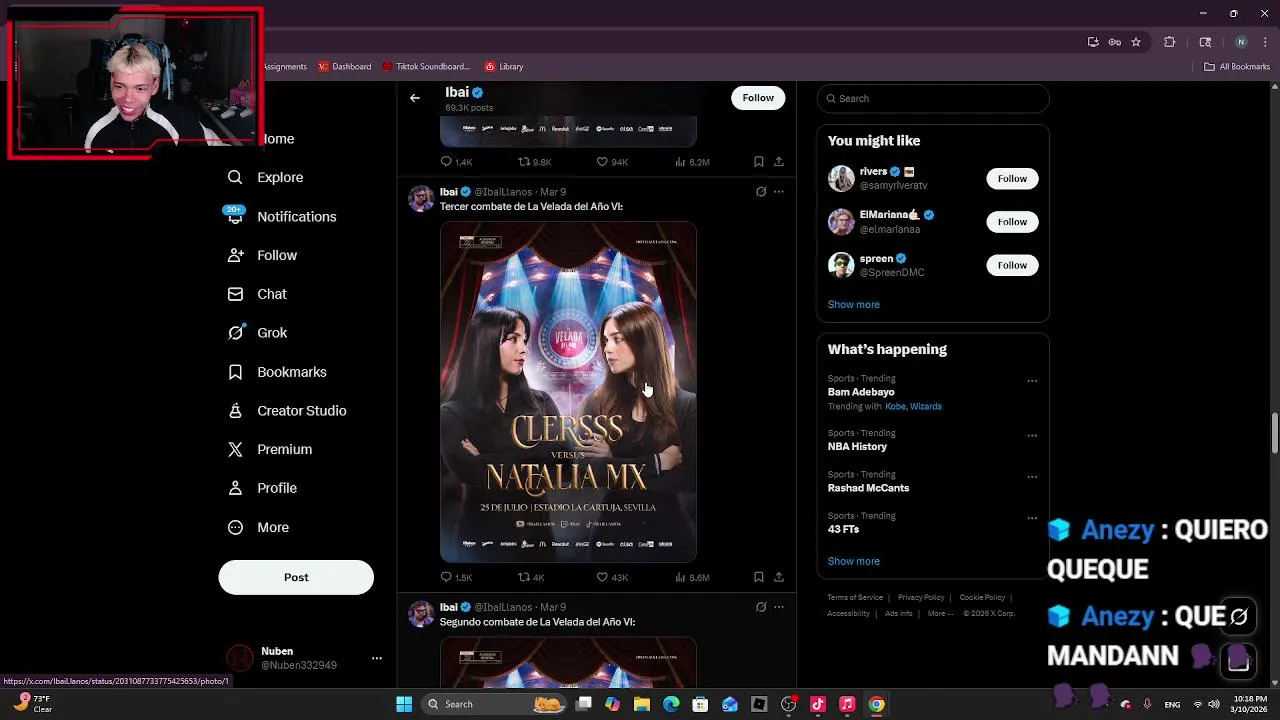Follow spreen suggestion
This screenshot has width=1280, height=720.
1012,265
